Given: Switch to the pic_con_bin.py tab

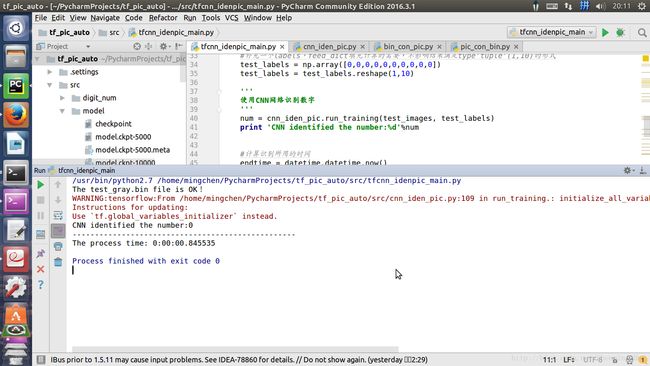Looking at the screenshot, I should click(x=485, y=46).
